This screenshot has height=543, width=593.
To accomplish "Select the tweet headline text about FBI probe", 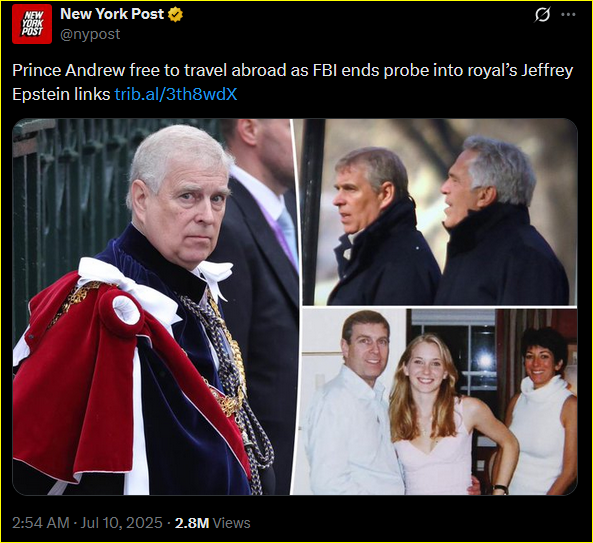I will [292, 82].
